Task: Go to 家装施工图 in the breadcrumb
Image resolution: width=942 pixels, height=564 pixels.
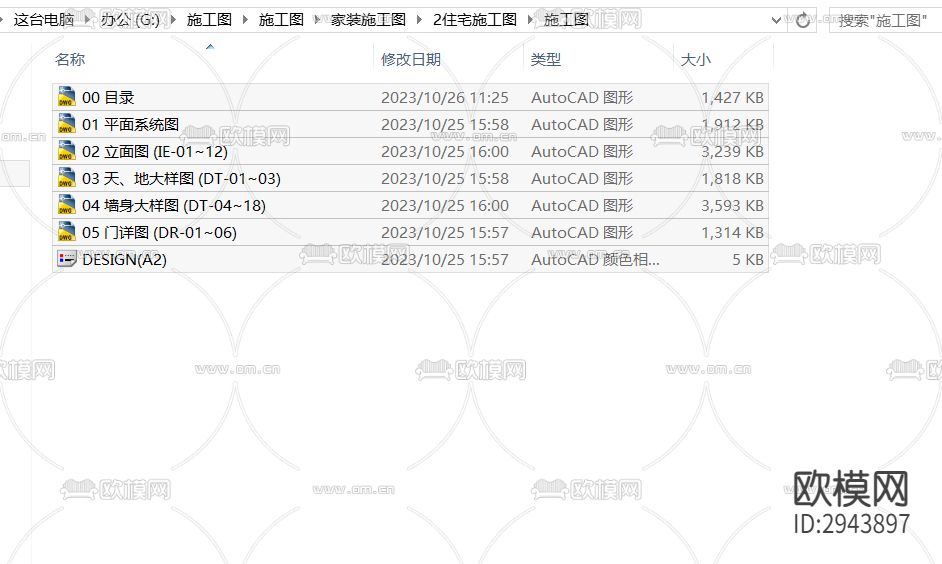Action: coord(368,20)
